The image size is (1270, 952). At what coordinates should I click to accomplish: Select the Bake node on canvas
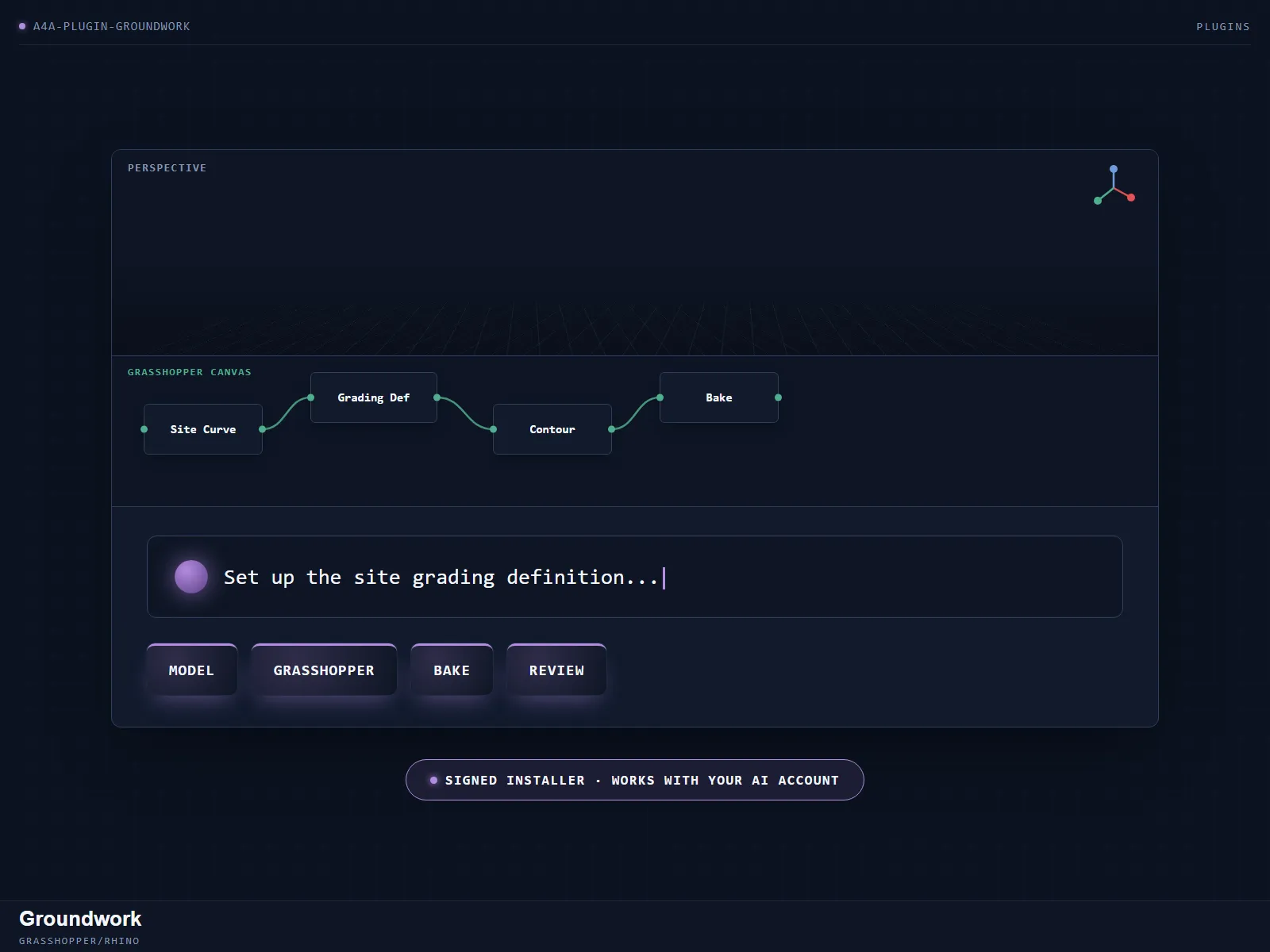pos(719,397)
